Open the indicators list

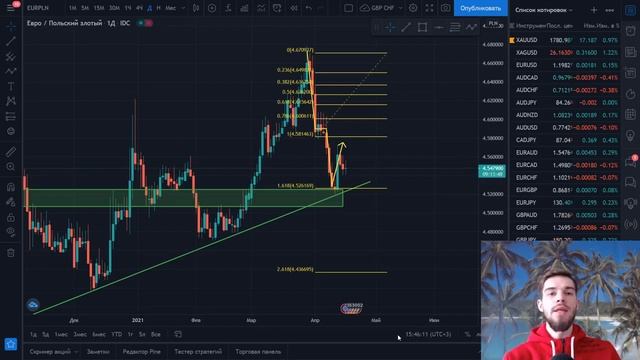(x=228, y=8)
